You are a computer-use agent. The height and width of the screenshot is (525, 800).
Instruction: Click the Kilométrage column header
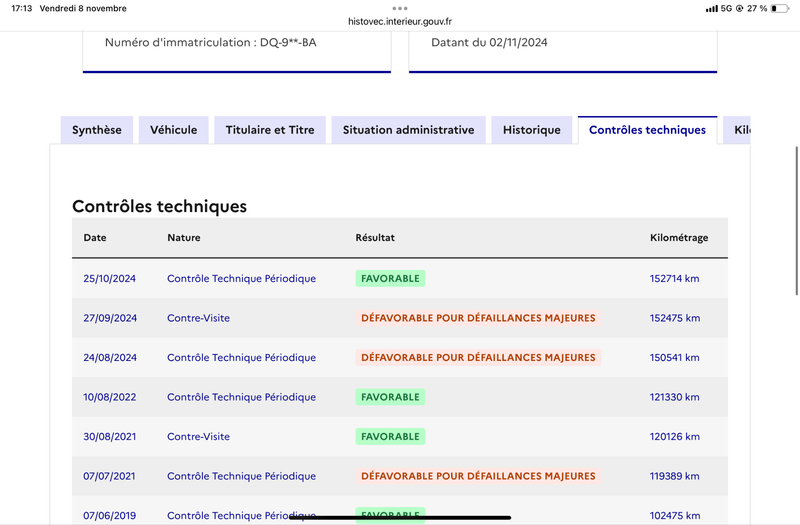coord(679,238)
